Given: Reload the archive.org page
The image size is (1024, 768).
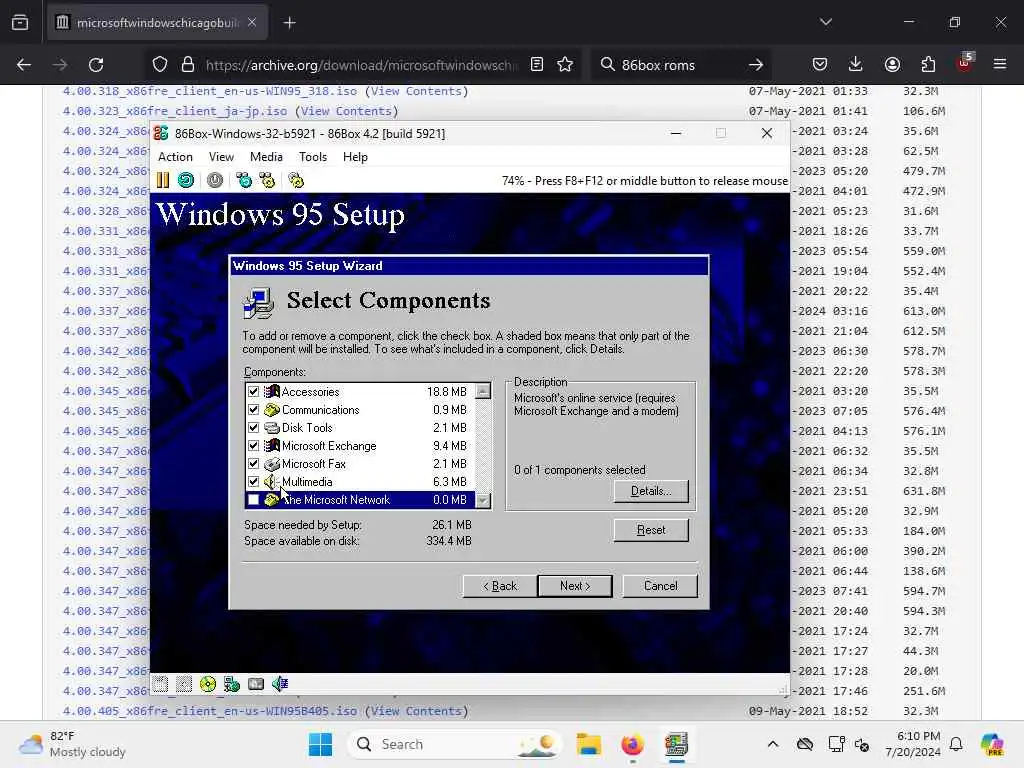Looking at the screenshot, I should tap(96, 65).
